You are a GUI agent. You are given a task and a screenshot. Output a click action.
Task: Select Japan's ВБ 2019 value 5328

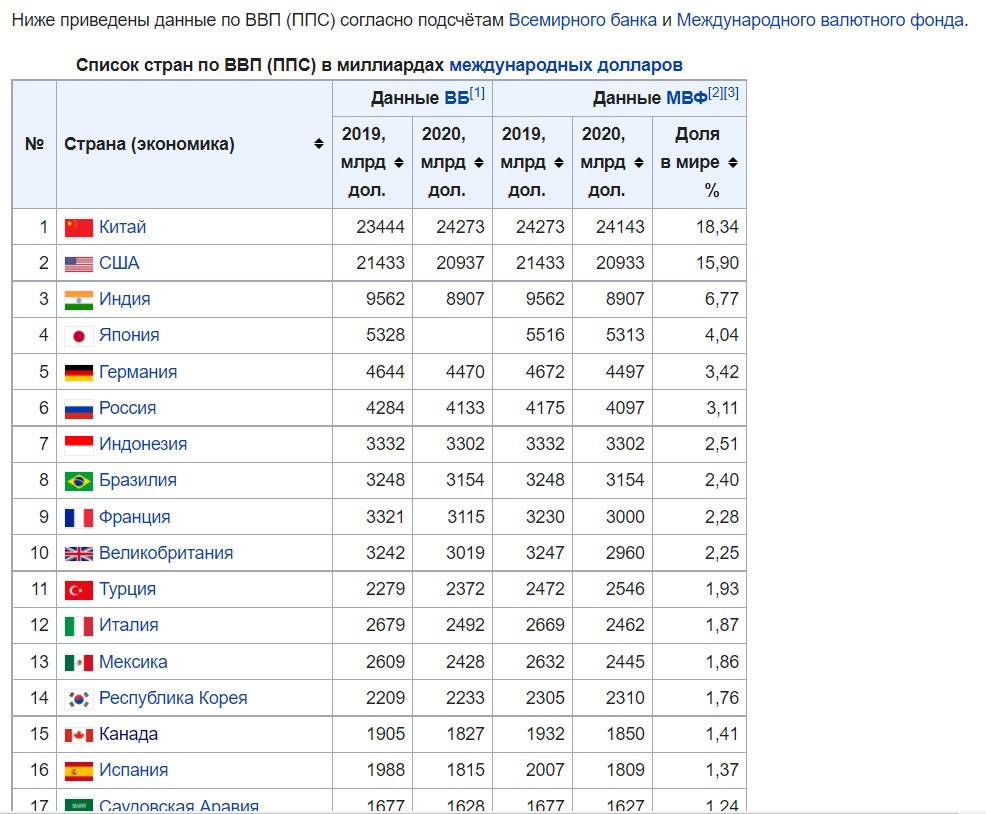point(385,335)
